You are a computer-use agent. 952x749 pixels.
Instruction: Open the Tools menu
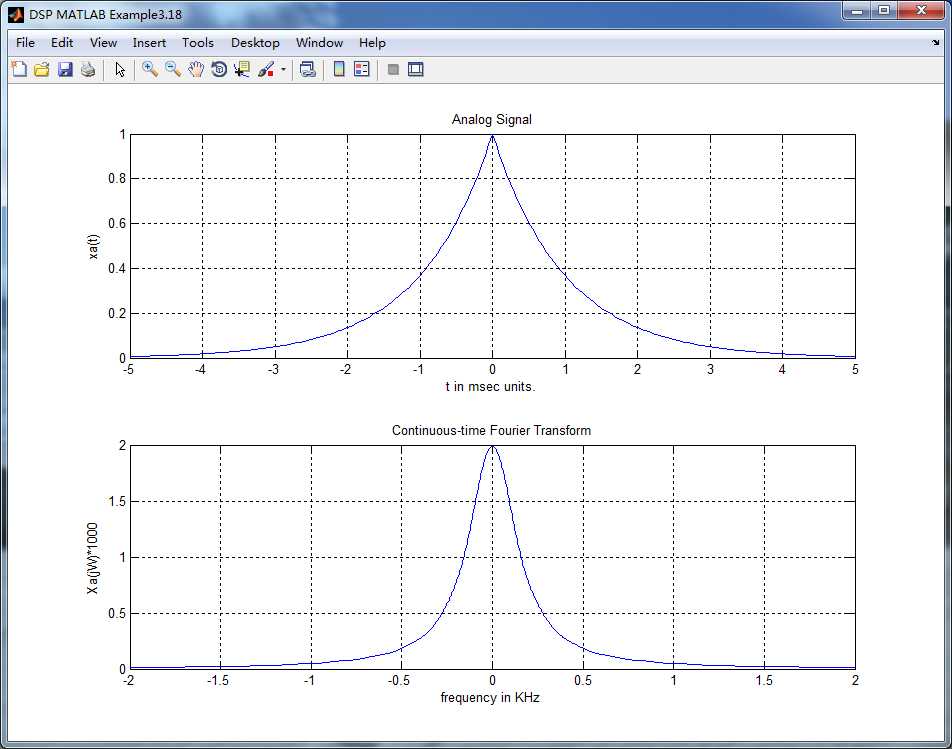point(198,42)
